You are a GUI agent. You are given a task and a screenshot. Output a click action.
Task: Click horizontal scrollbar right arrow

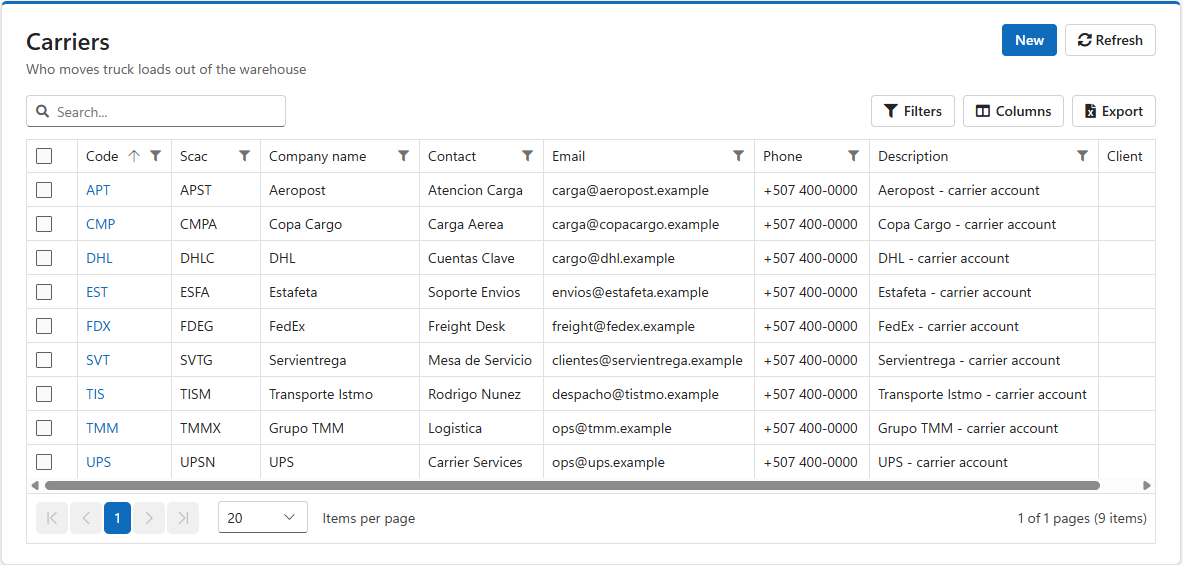pyautogui.click(x=1147, y=486)
